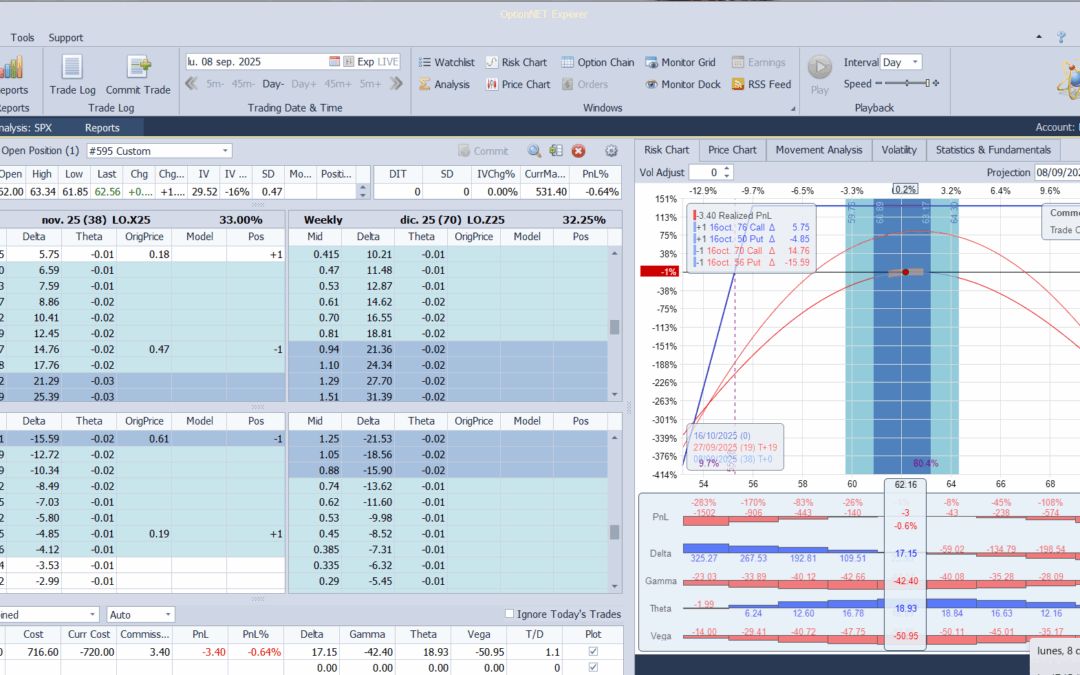
Task: Open the Monitor Dock window
Action: 682,85
